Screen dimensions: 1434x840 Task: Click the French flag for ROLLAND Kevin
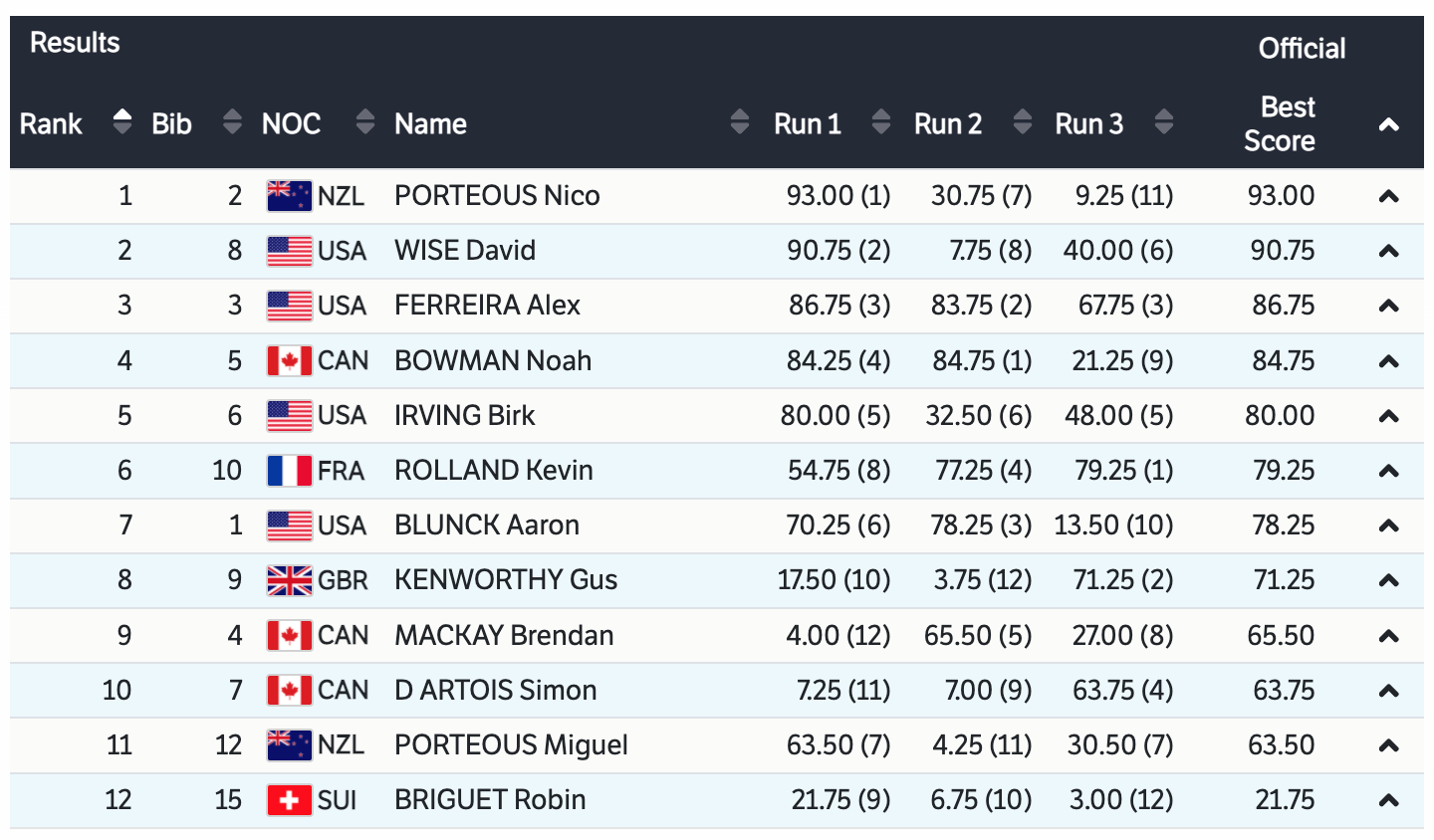point(289,471)
